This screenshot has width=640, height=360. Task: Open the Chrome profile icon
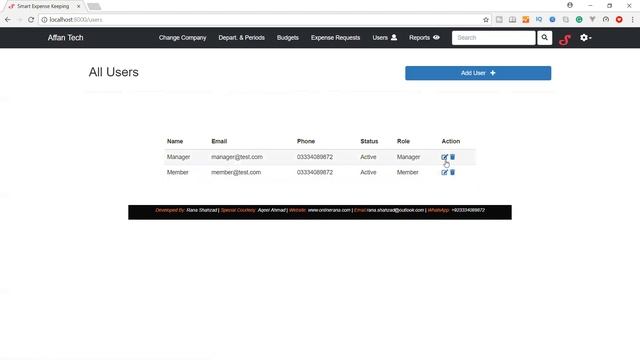click(x=570, y=5)
